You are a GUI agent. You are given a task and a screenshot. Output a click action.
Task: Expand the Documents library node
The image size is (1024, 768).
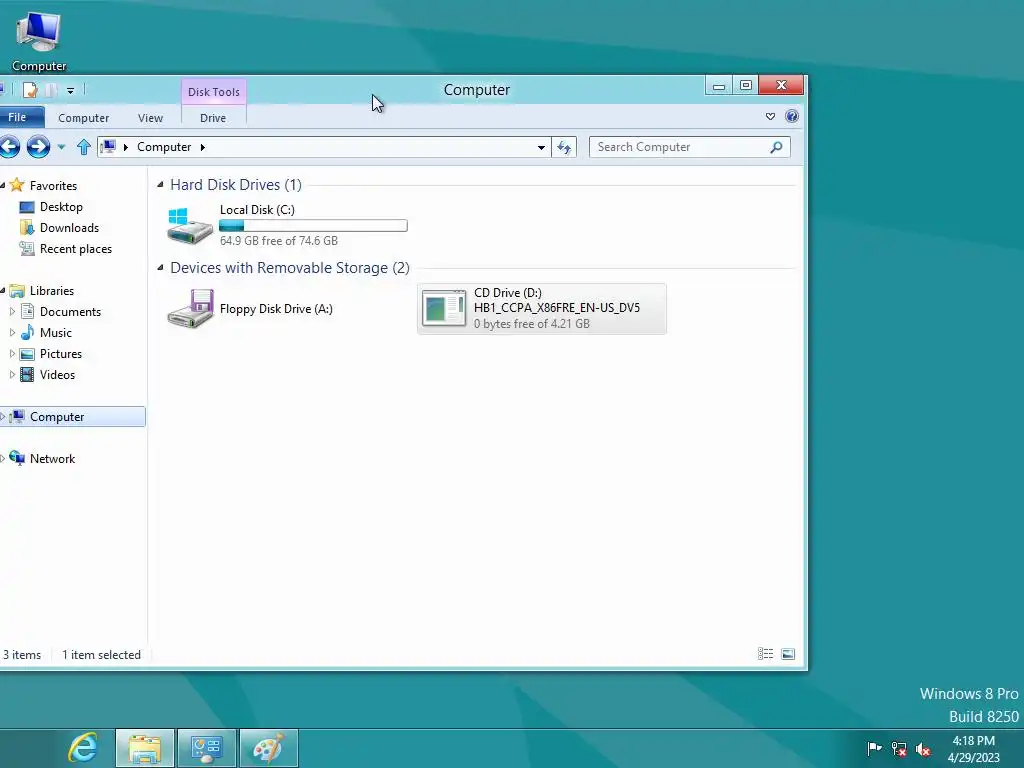tap(12, 312)
